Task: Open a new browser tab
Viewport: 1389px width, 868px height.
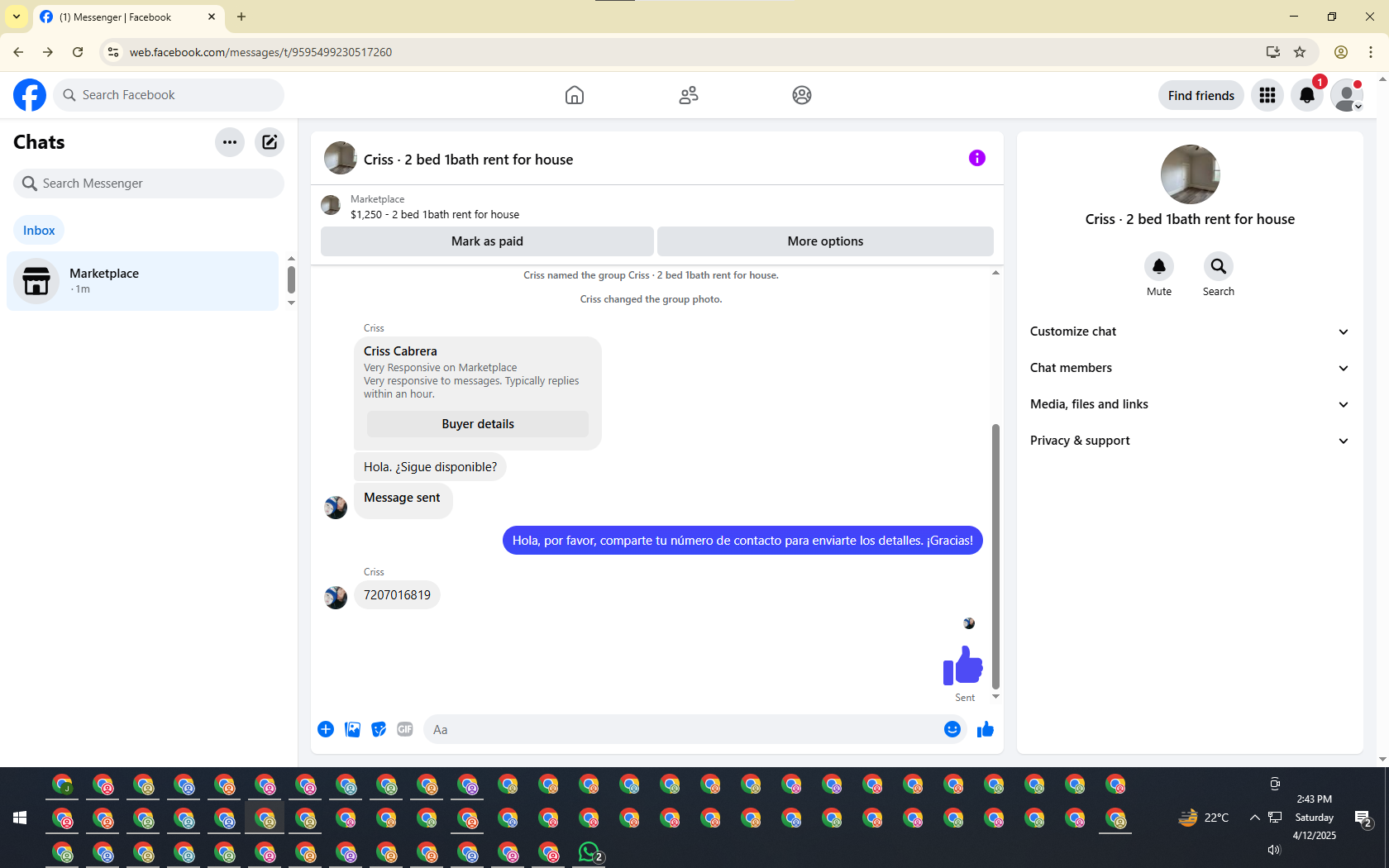Action: tap(241, 17)
